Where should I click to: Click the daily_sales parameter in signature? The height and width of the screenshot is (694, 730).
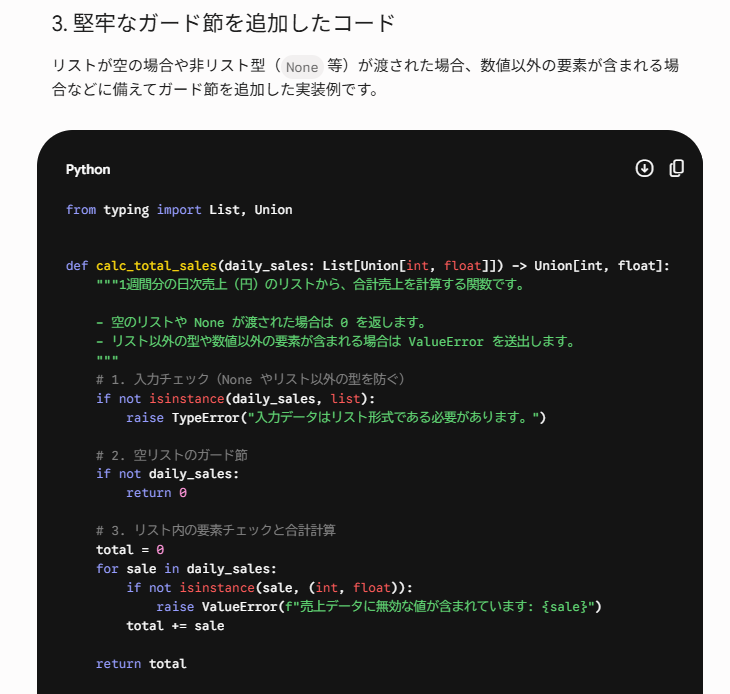263,266
